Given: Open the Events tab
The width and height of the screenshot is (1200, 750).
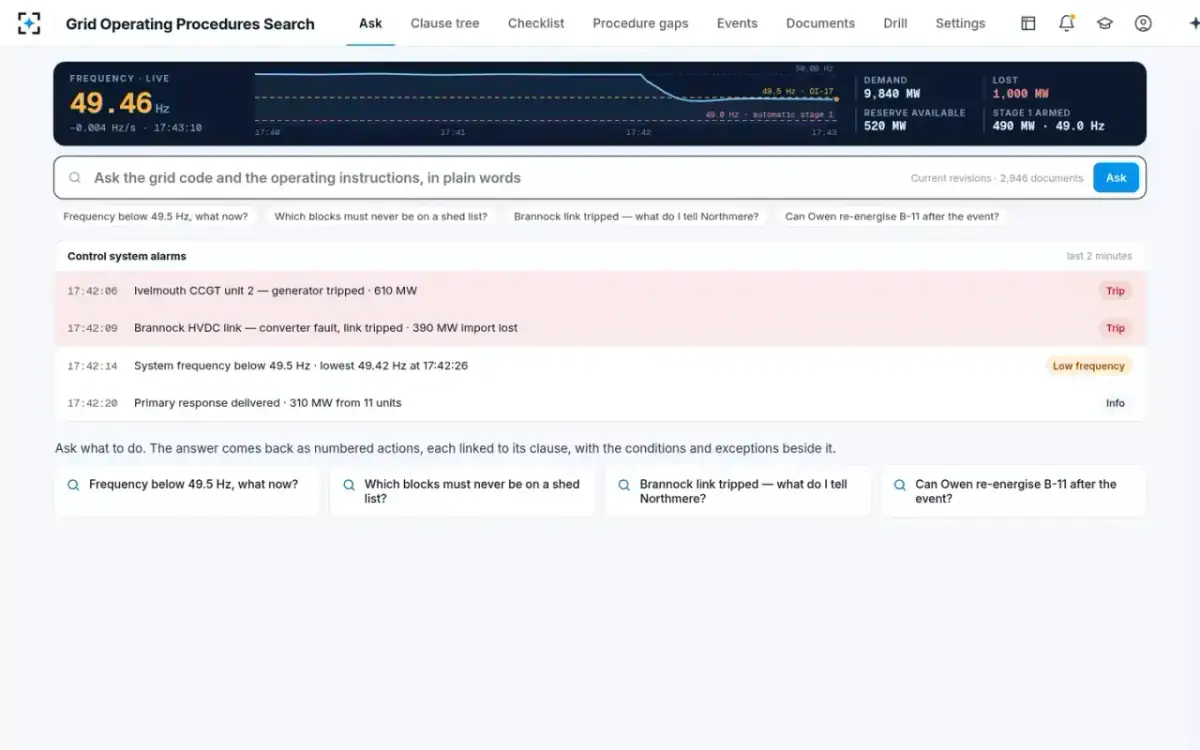Looking at the screenshot, I should 737,23.
